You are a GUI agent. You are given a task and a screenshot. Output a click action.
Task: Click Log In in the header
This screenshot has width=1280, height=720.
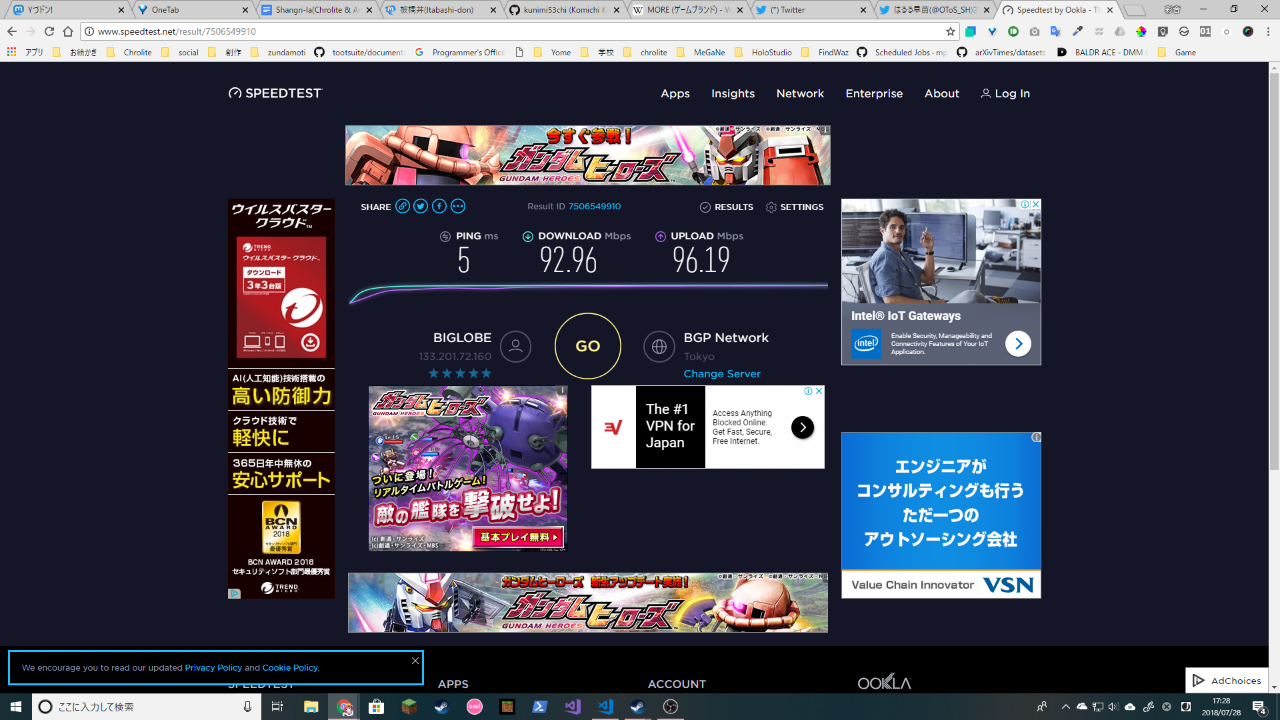tap(1005, 93)
